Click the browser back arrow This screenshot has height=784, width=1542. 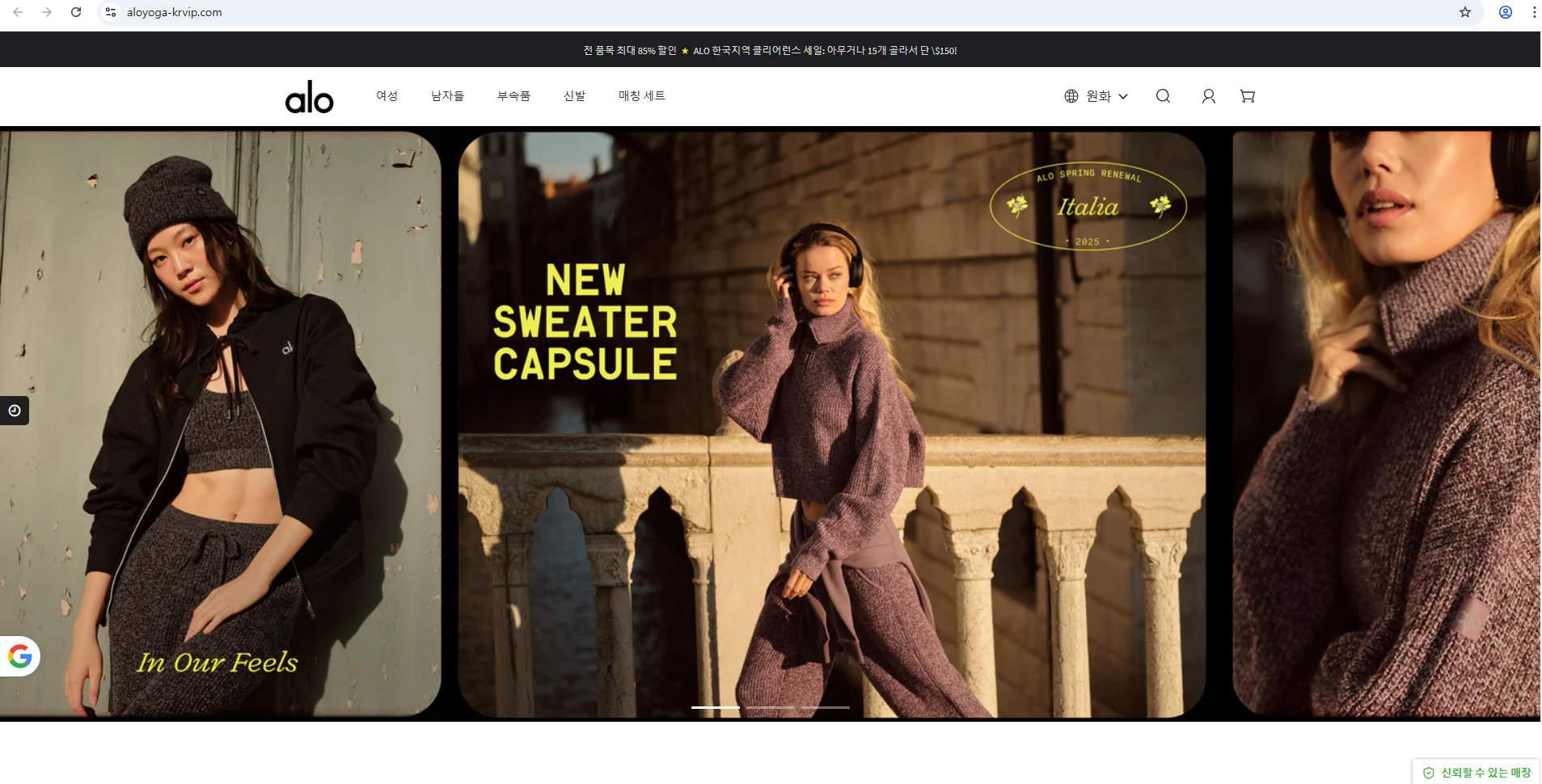point(18,12)
